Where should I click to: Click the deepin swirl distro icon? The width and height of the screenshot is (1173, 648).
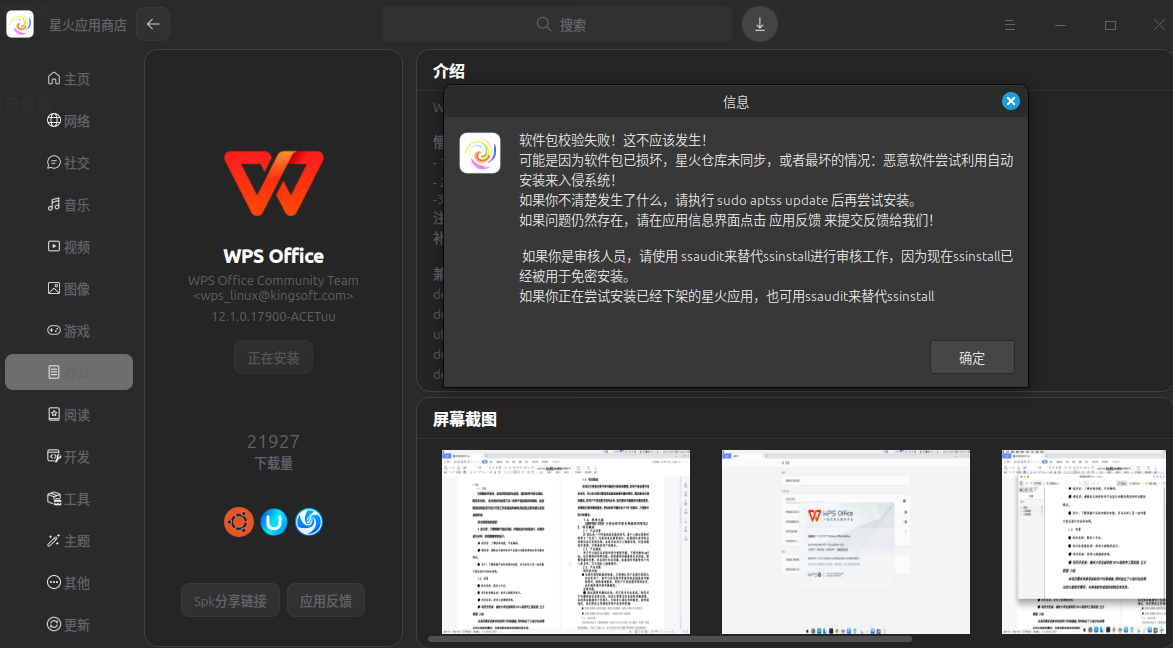[309, 522]
